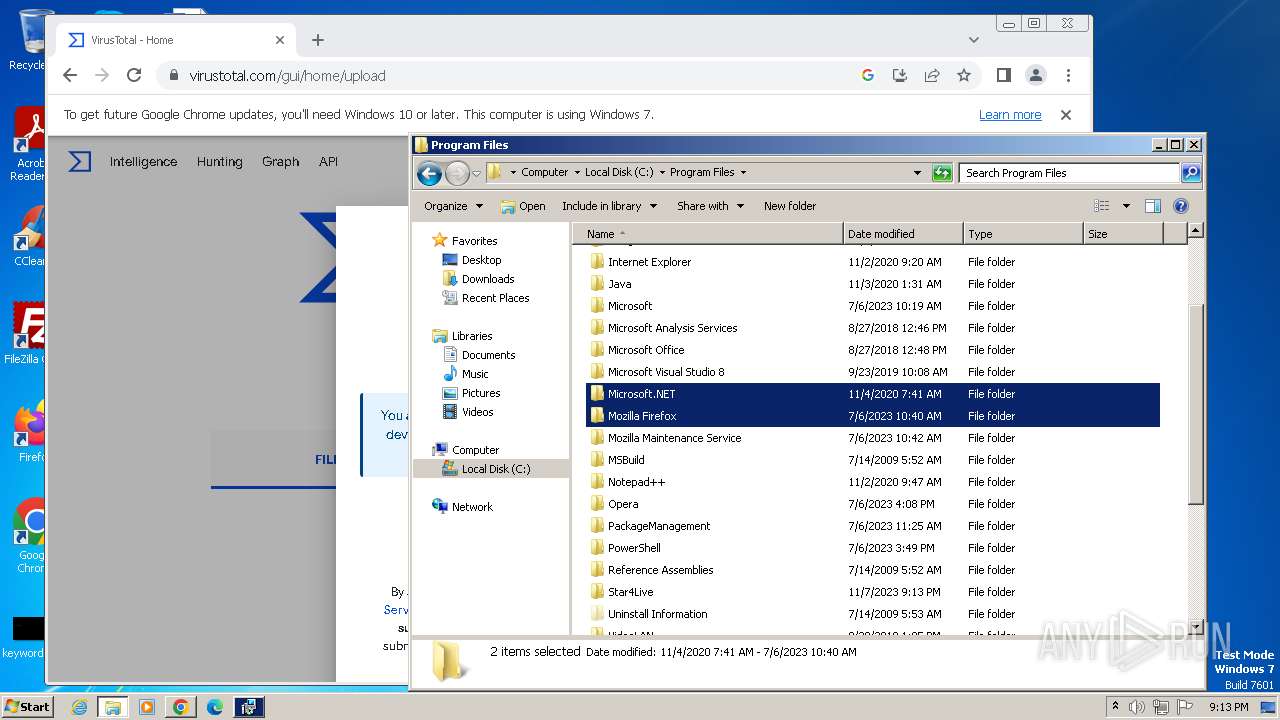
Task: Select the Notepad++ folder
Action: click(x=636, y=482)
